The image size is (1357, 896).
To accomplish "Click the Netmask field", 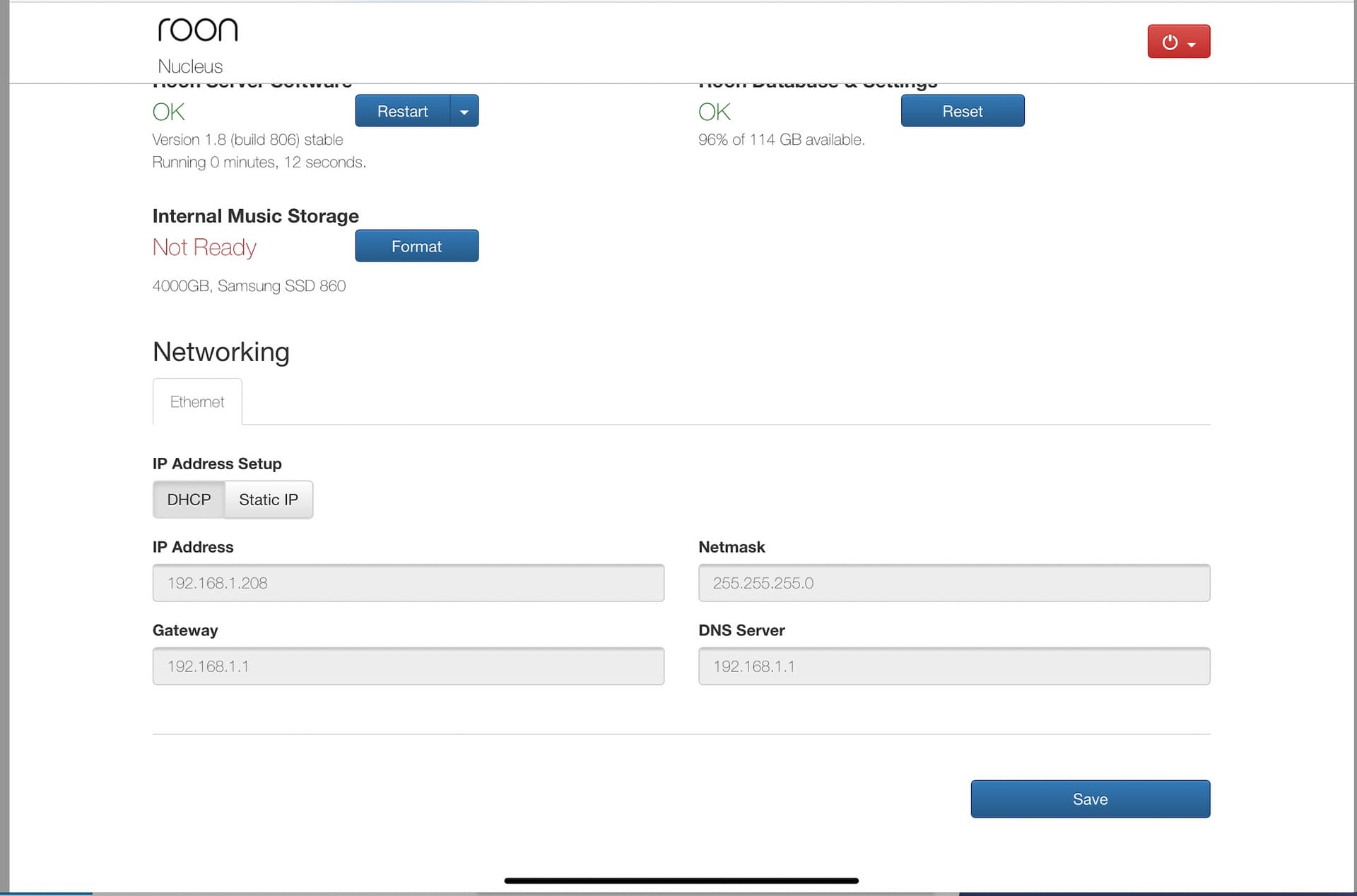I will [x=953, y=583].
